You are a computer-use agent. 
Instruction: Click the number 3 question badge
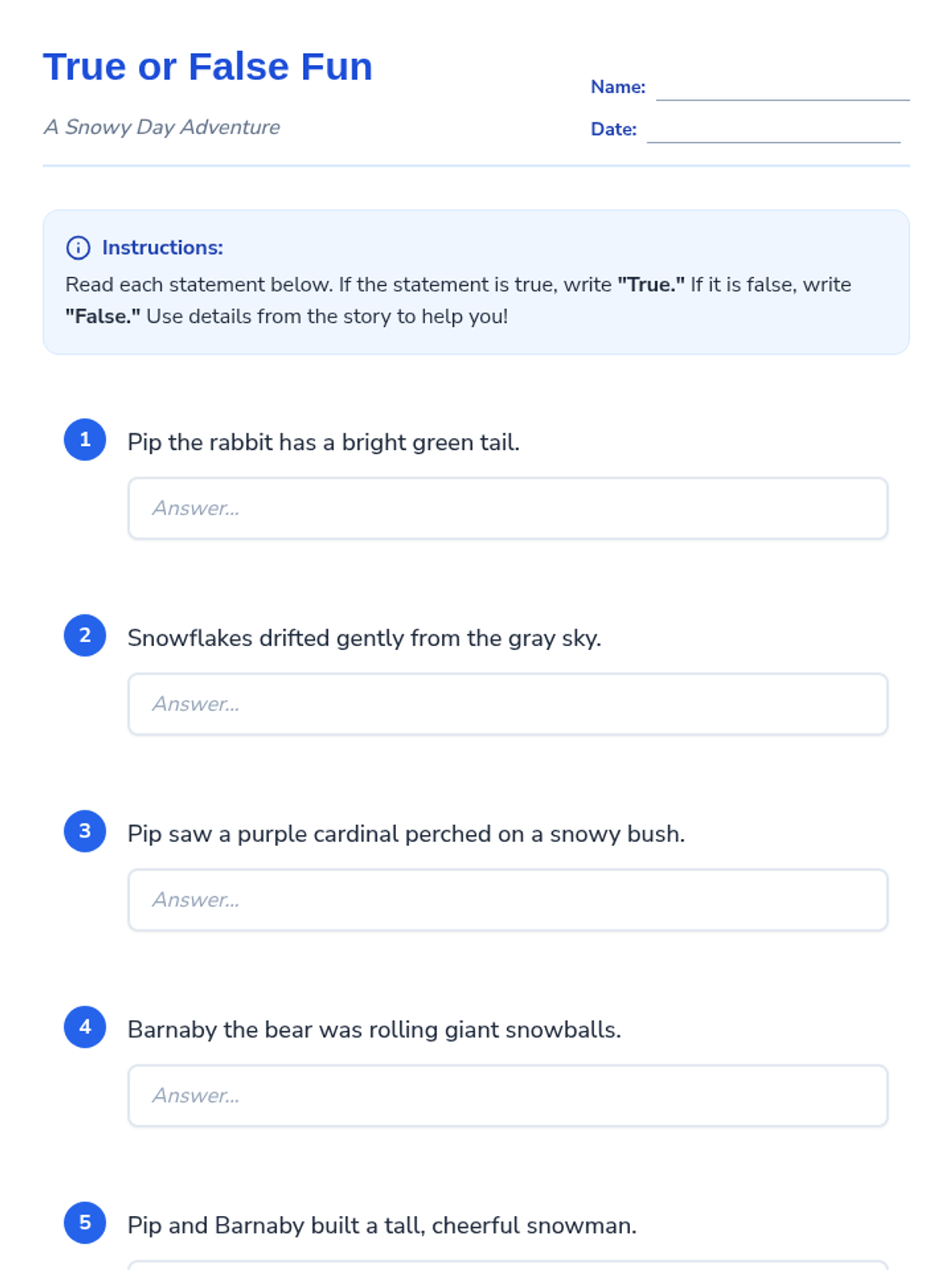85,831
